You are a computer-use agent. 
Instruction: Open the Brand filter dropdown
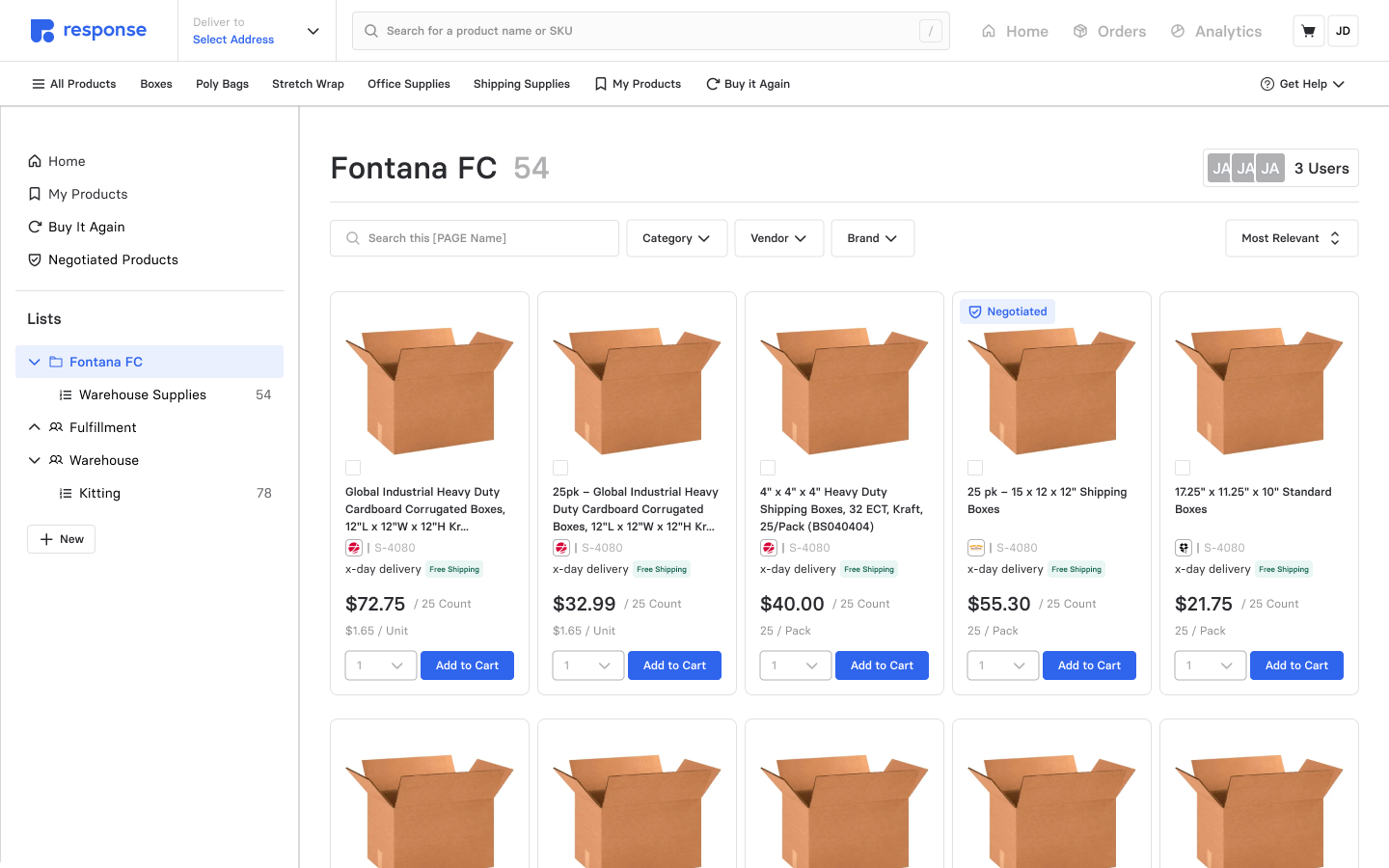[873, 238]
